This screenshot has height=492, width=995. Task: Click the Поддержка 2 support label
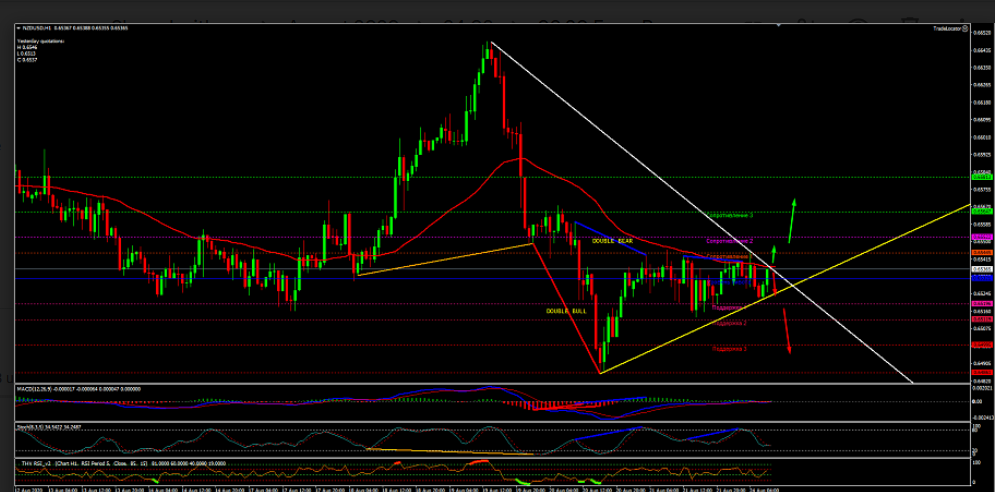coord(729,323)
